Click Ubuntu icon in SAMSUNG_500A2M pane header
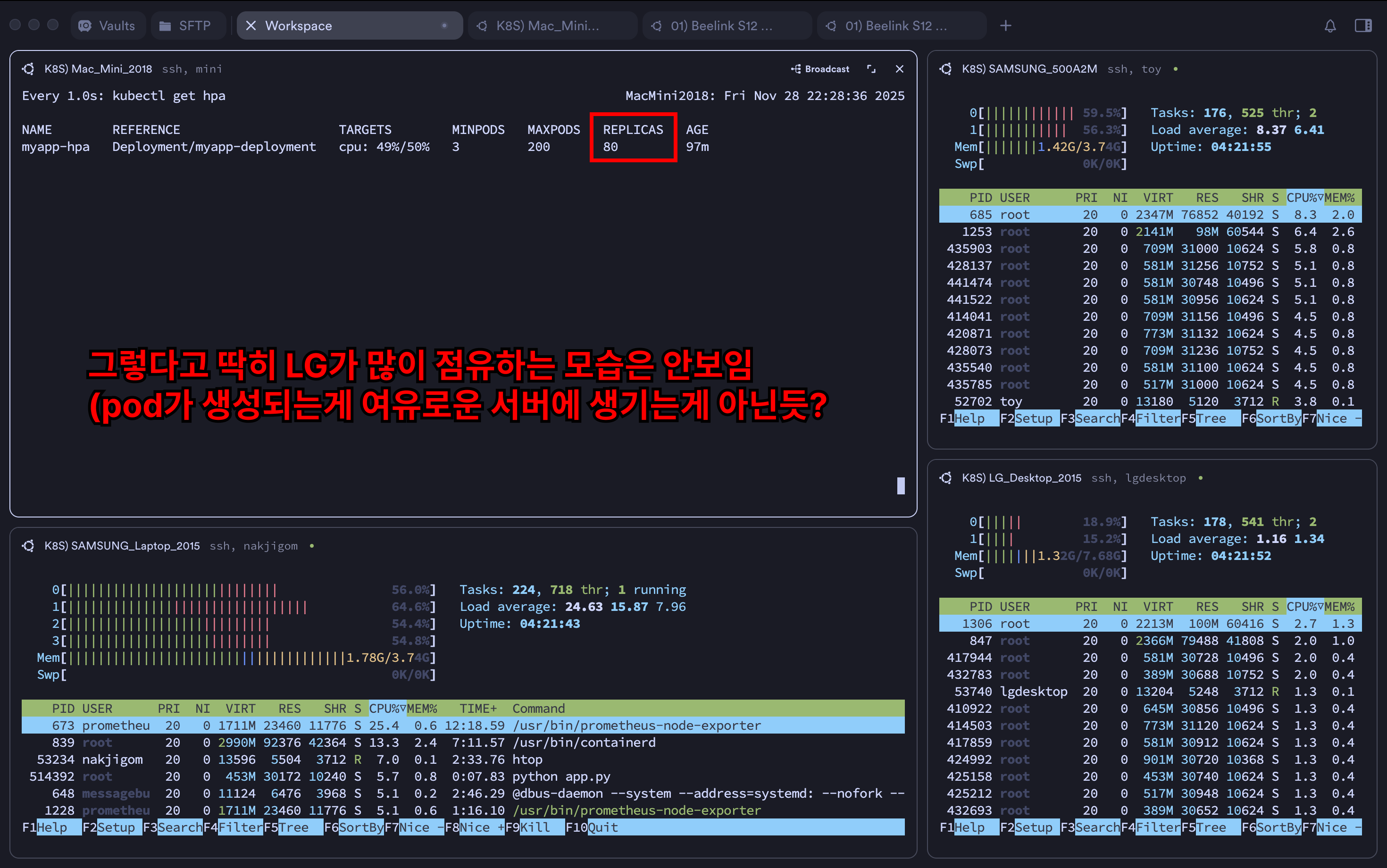 pyautogui.click(x=945, y=69)
